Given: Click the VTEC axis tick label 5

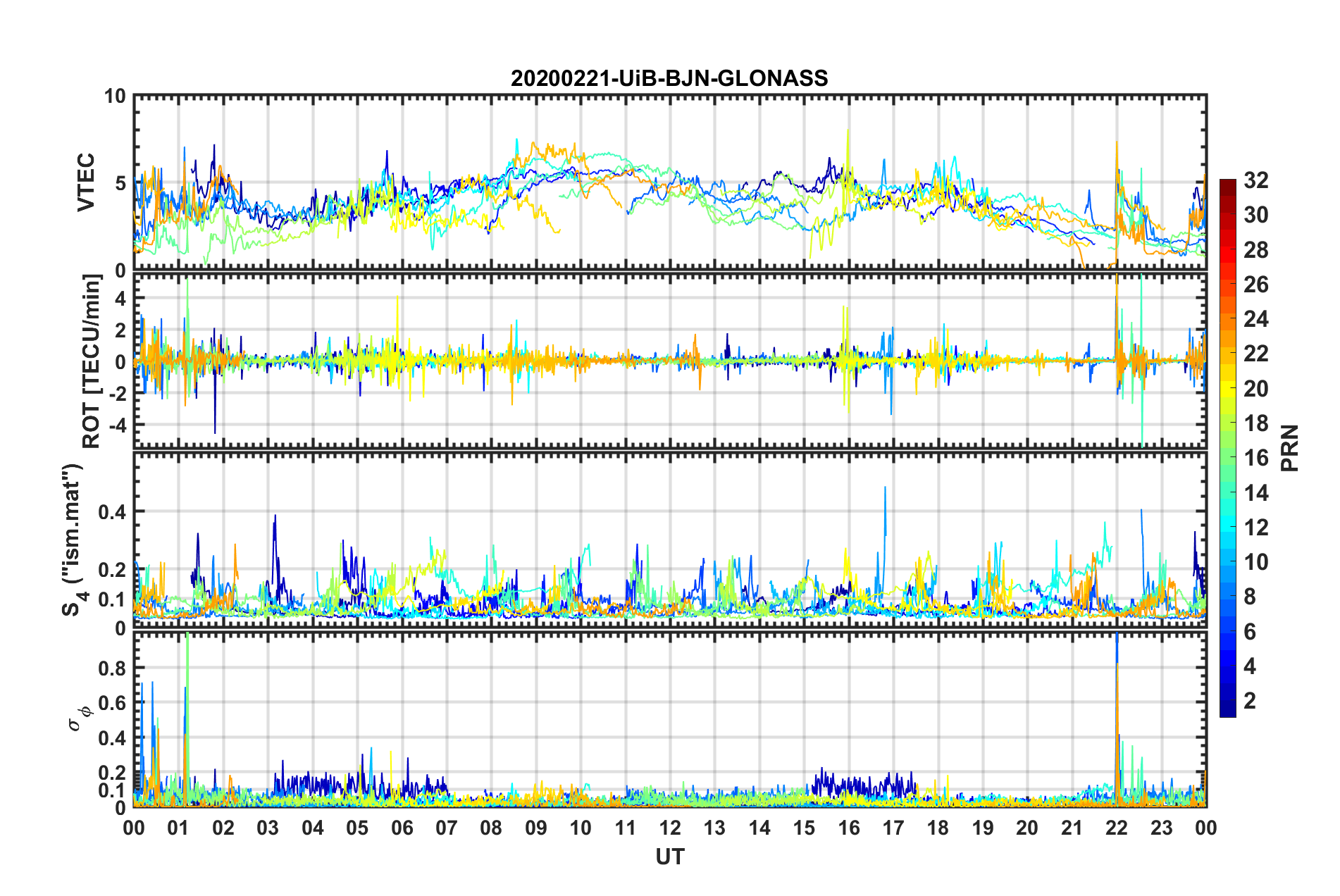Looking at the screenshot, I should coord(121,183).
